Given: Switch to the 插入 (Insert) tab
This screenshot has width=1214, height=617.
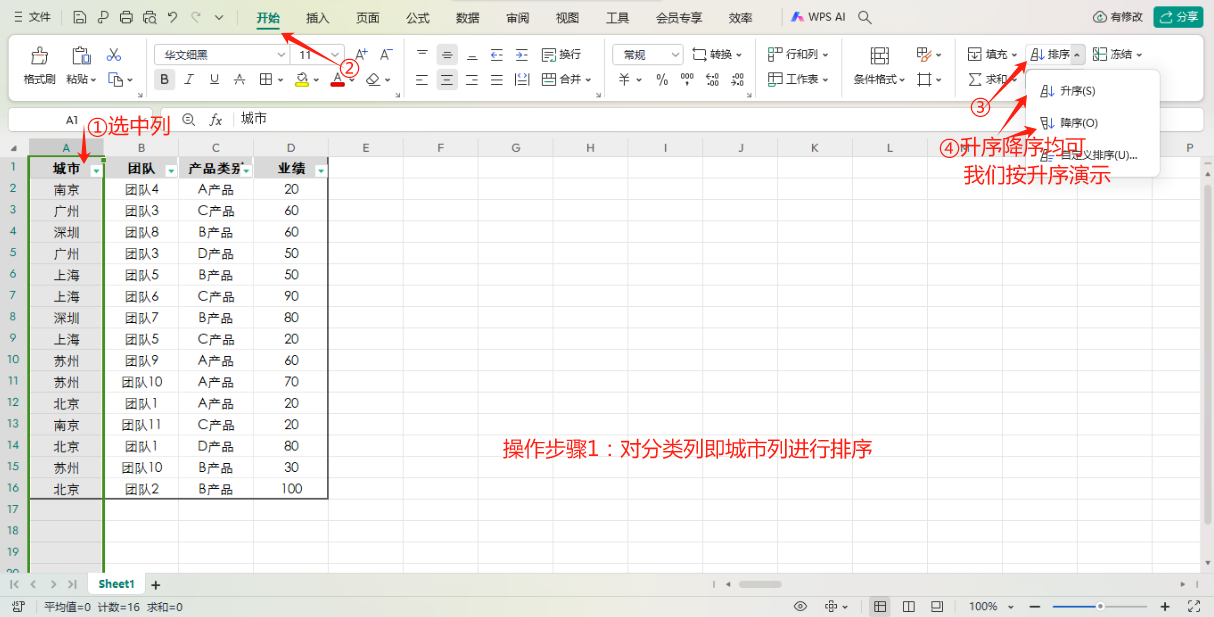Looking at the screenshot, I should 318,17.
